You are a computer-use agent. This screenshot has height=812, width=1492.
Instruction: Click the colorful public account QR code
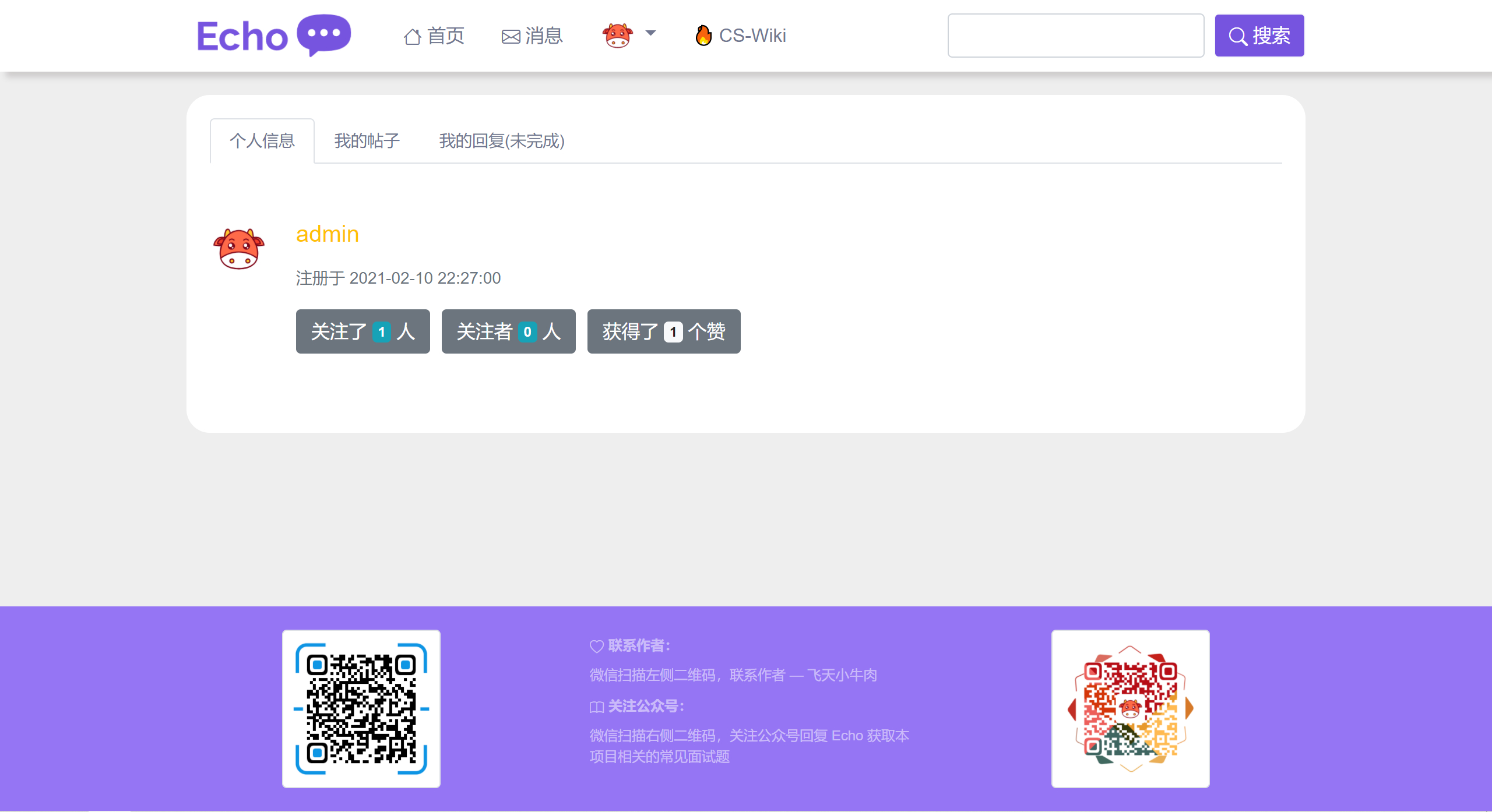(1130, 708)
